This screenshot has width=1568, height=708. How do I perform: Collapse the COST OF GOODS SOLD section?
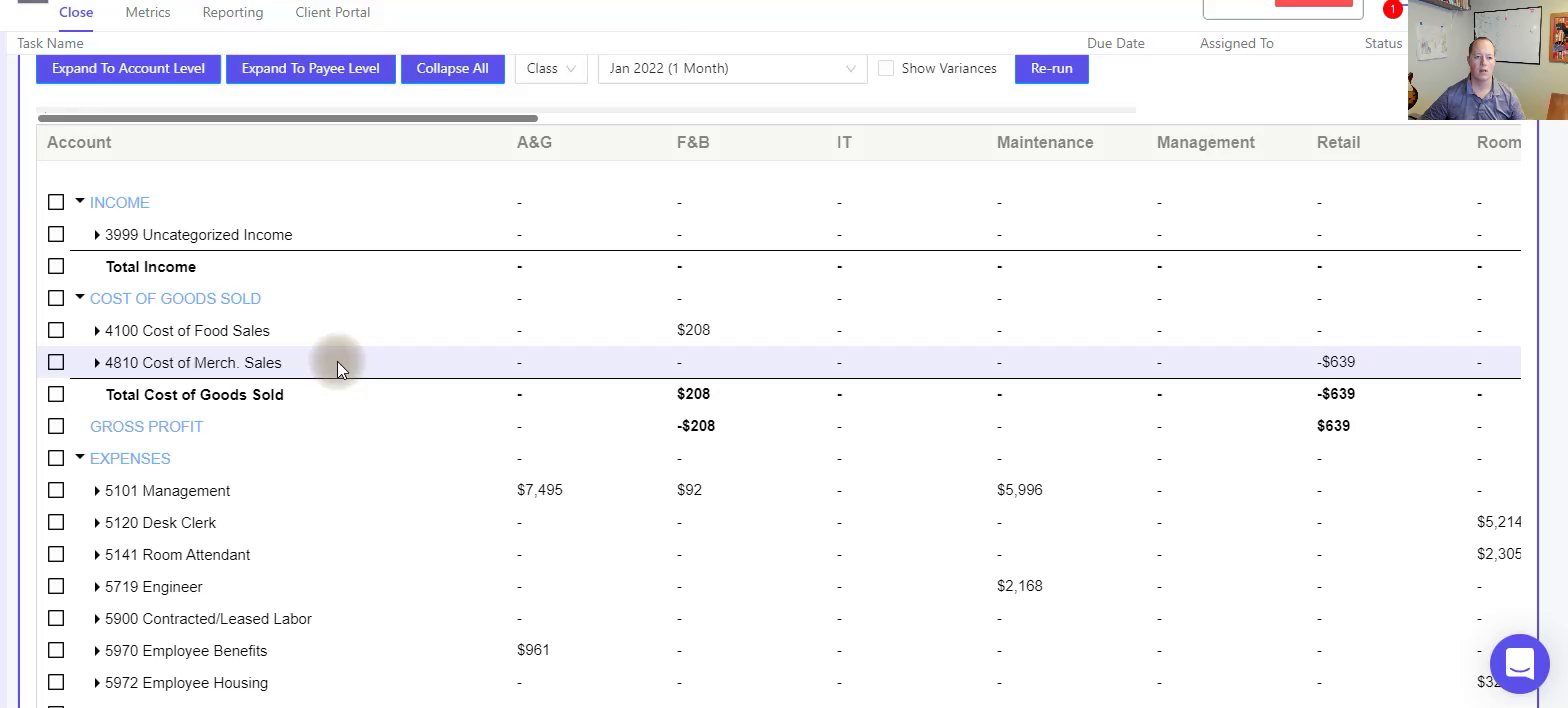click(80, 298)
